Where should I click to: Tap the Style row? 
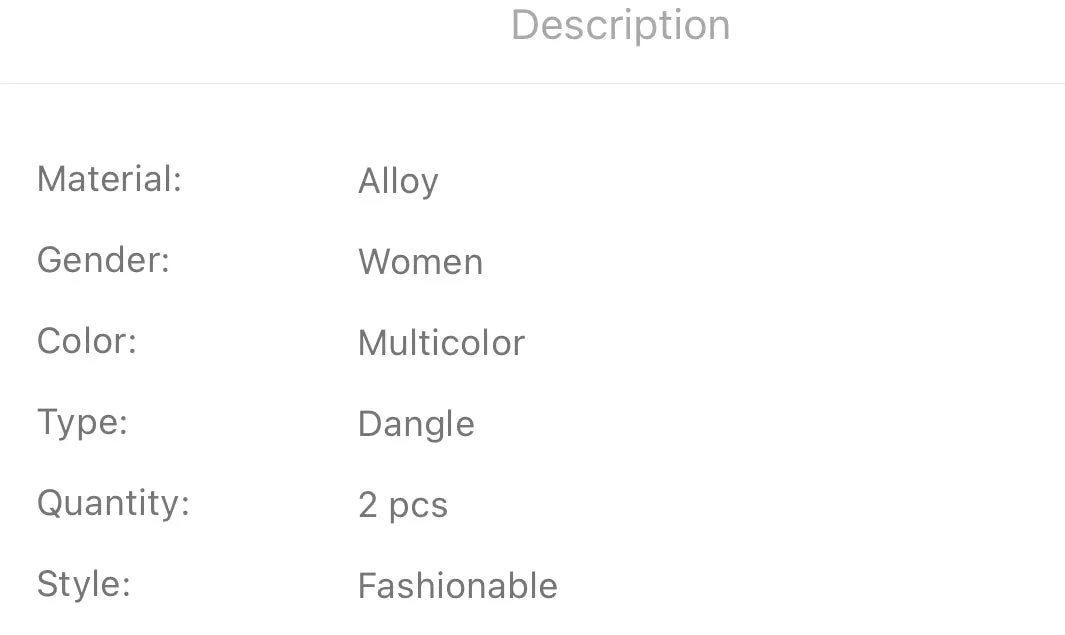(x=532, y=585)
